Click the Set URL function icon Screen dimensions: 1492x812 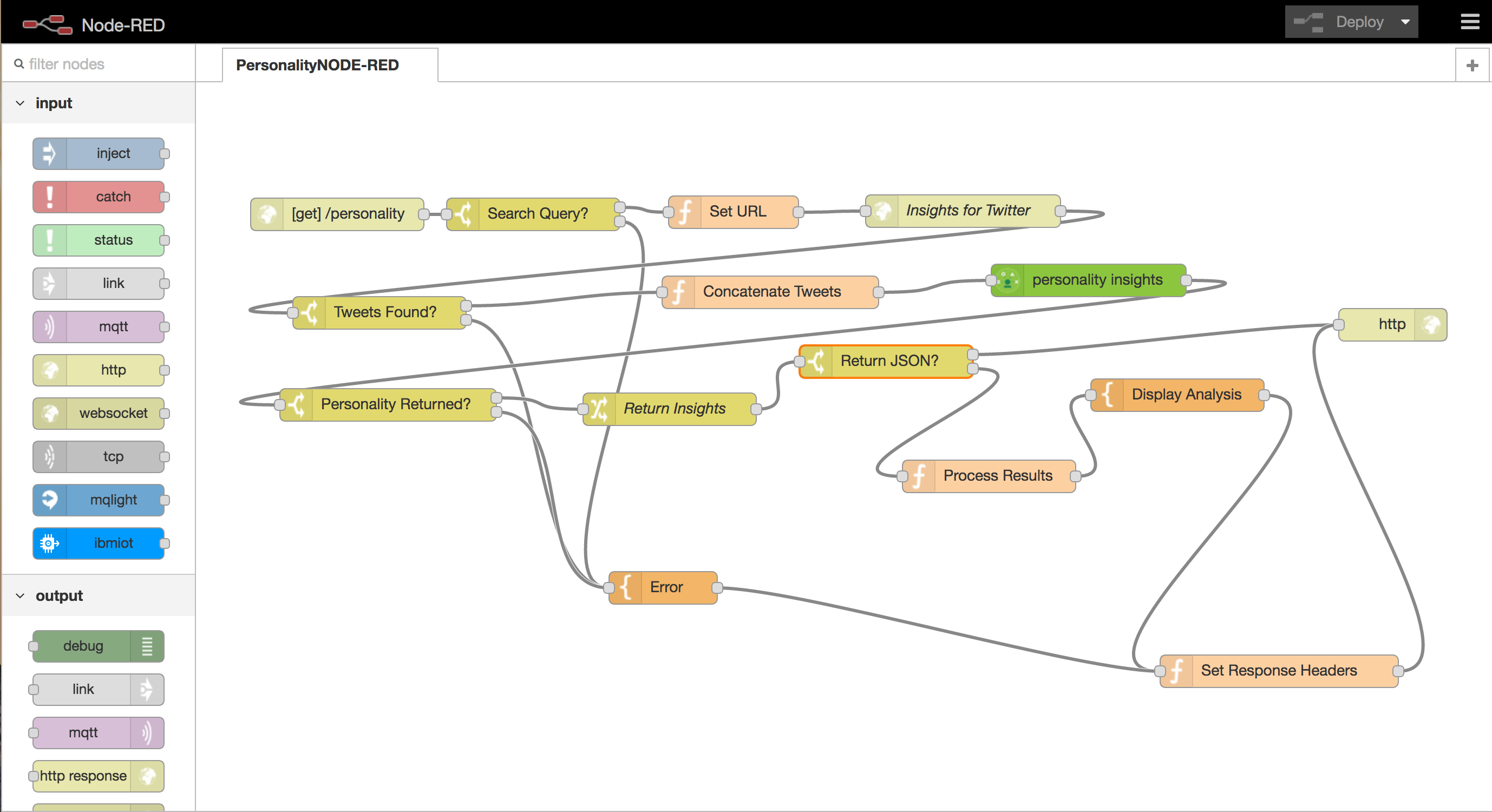[685, 212]
